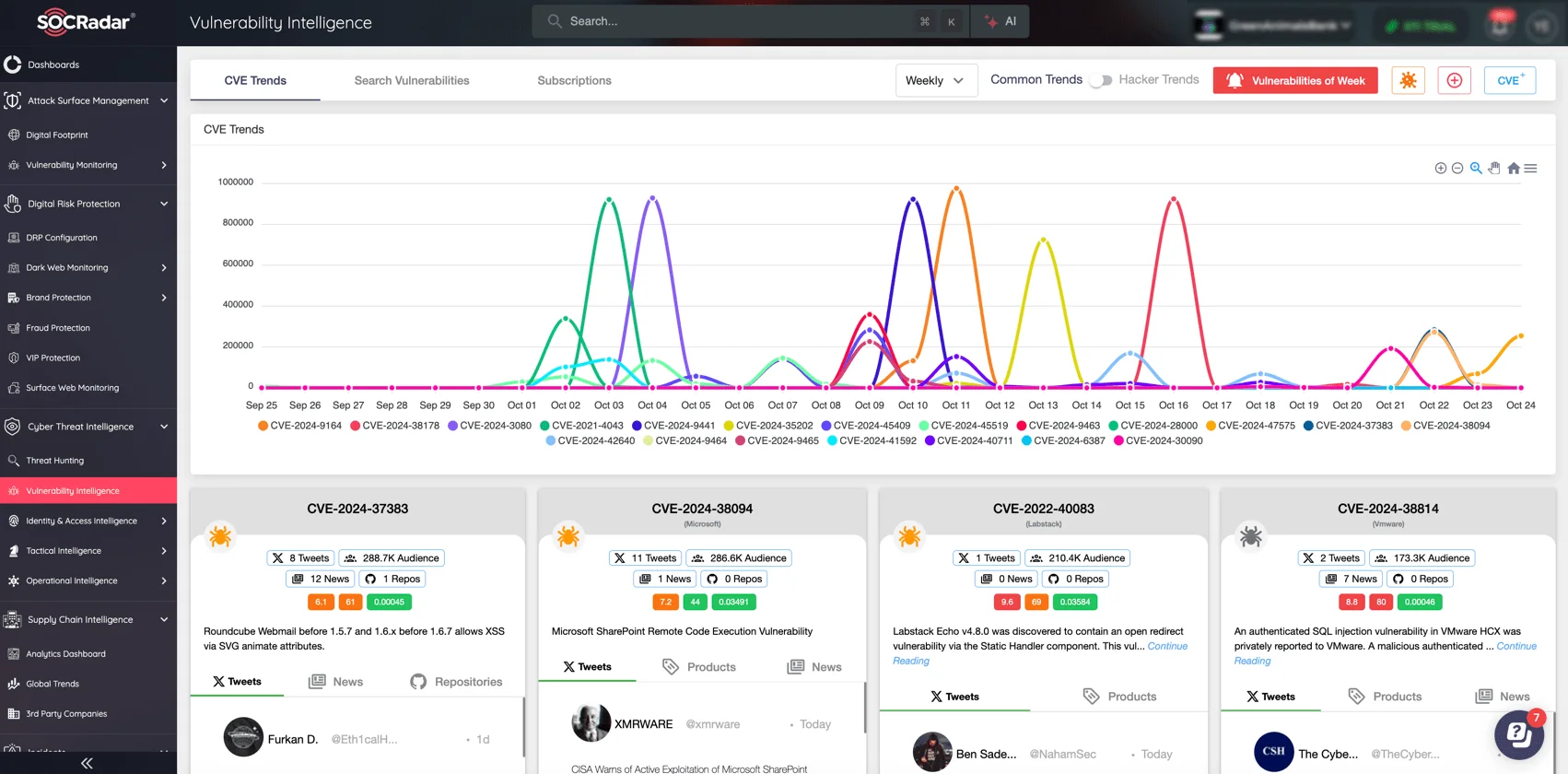
Task: Click the CVE-2024-35202 yellow legend swatch
Action: (x=729, y=426)
